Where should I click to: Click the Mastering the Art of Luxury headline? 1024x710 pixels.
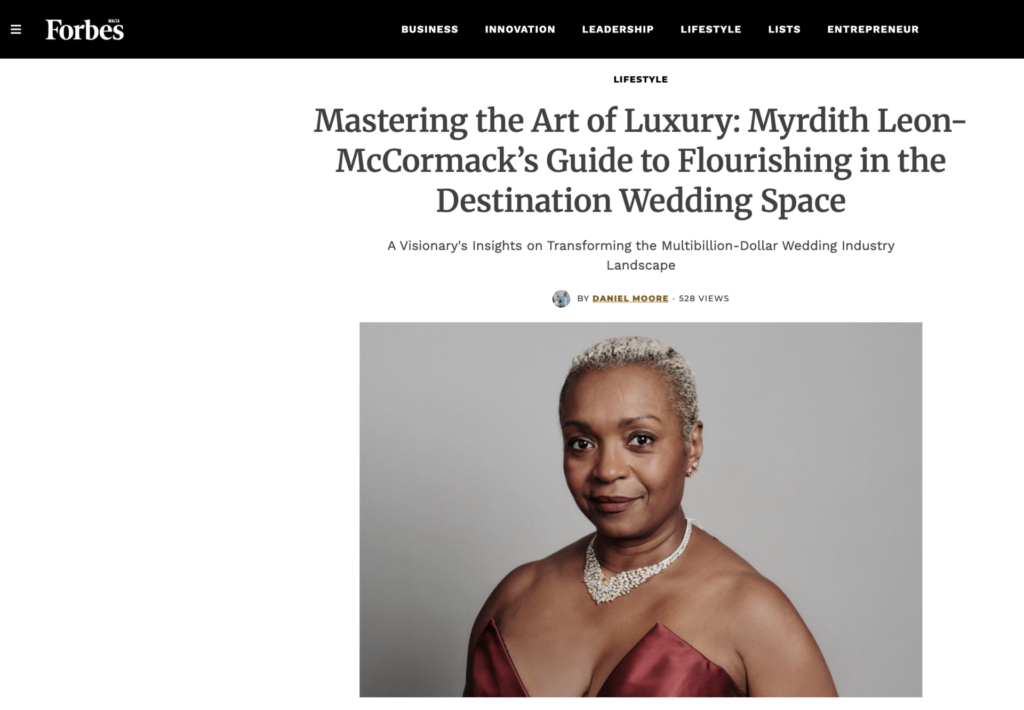[640, 160]
